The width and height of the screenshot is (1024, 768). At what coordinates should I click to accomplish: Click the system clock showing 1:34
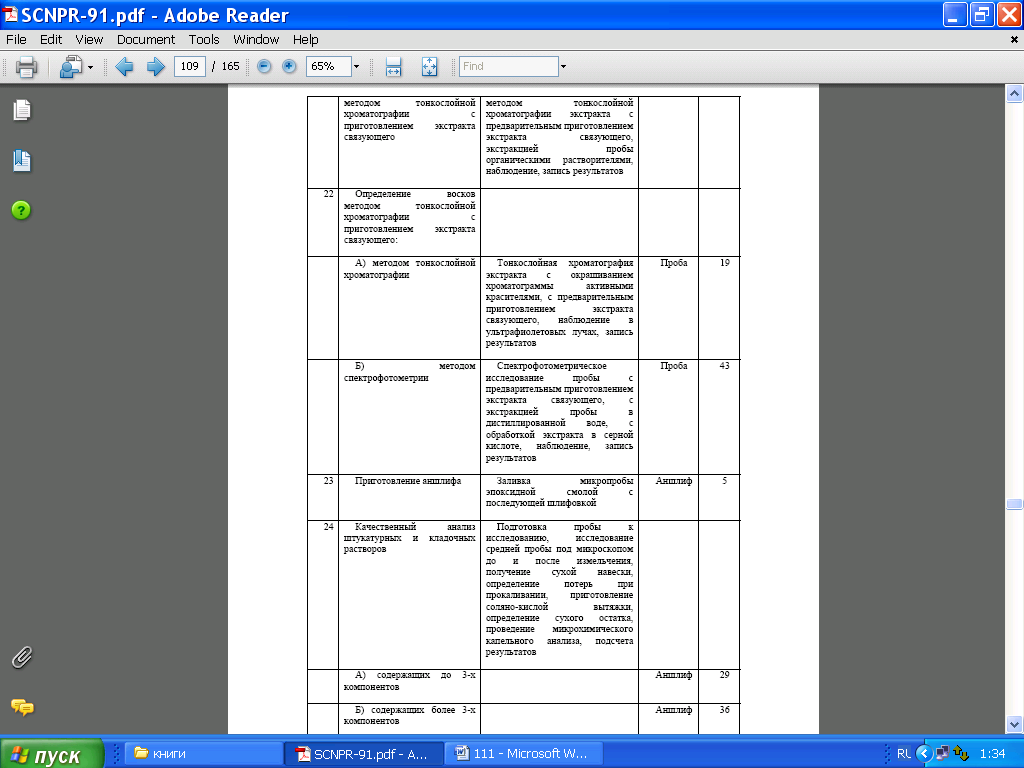point(992,754)
